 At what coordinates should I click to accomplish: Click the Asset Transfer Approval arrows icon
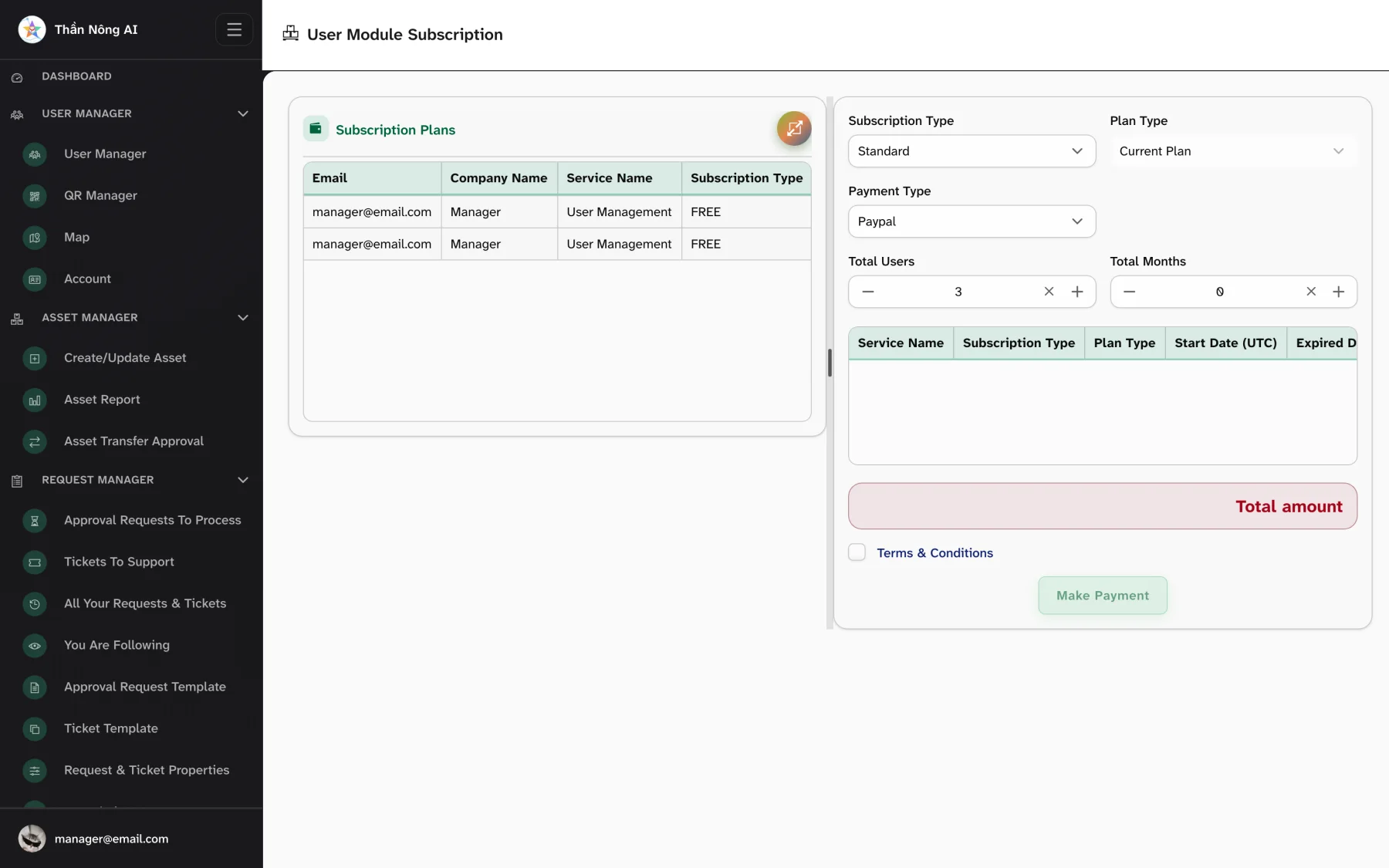[35, 441]
